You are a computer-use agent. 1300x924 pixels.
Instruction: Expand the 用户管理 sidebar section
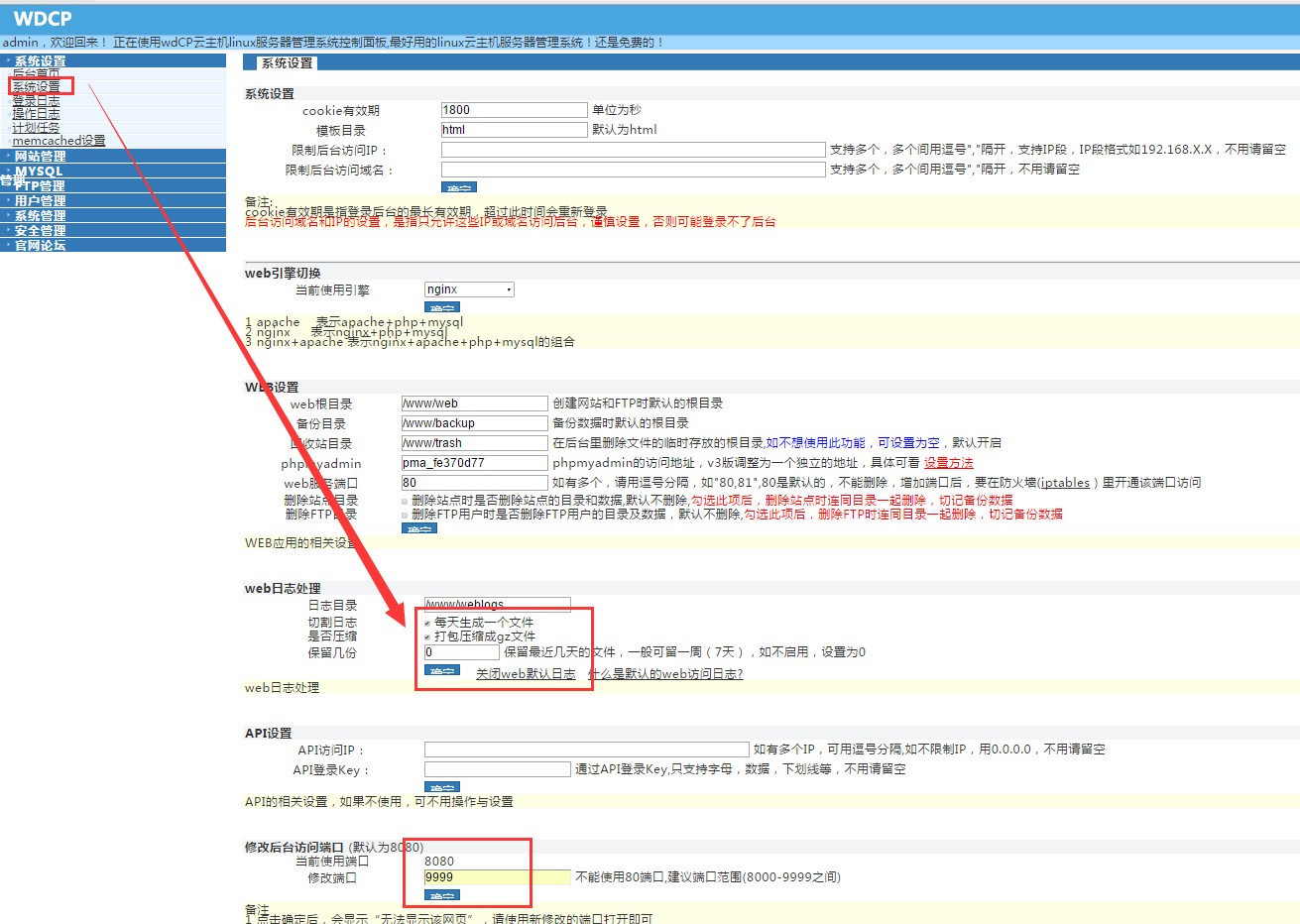tap(40, 200)
